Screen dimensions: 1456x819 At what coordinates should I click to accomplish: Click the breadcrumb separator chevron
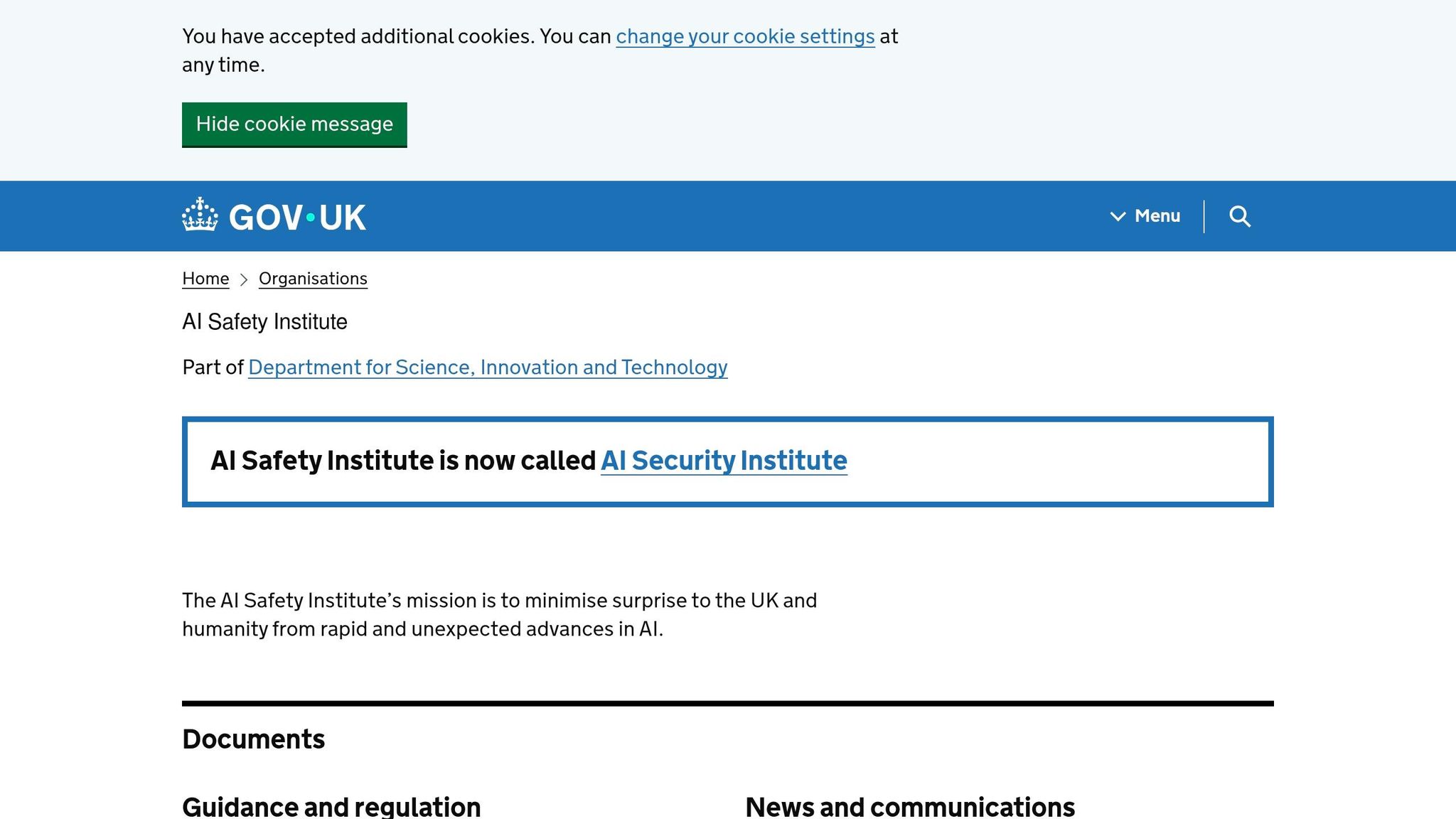242,279
